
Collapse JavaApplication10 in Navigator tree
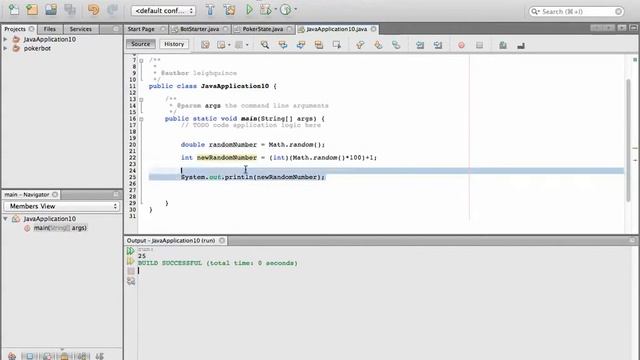point(5,219)
